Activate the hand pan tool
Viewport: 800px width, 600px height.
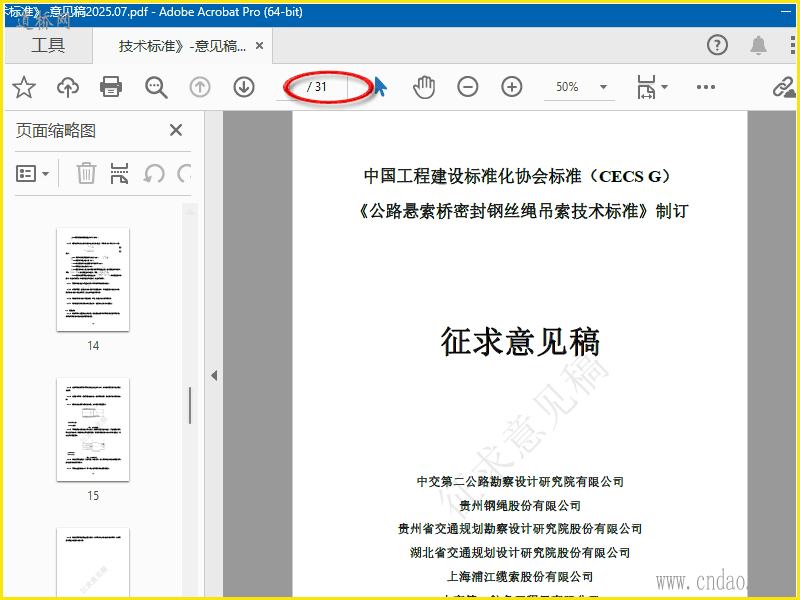tap(423, 87)
